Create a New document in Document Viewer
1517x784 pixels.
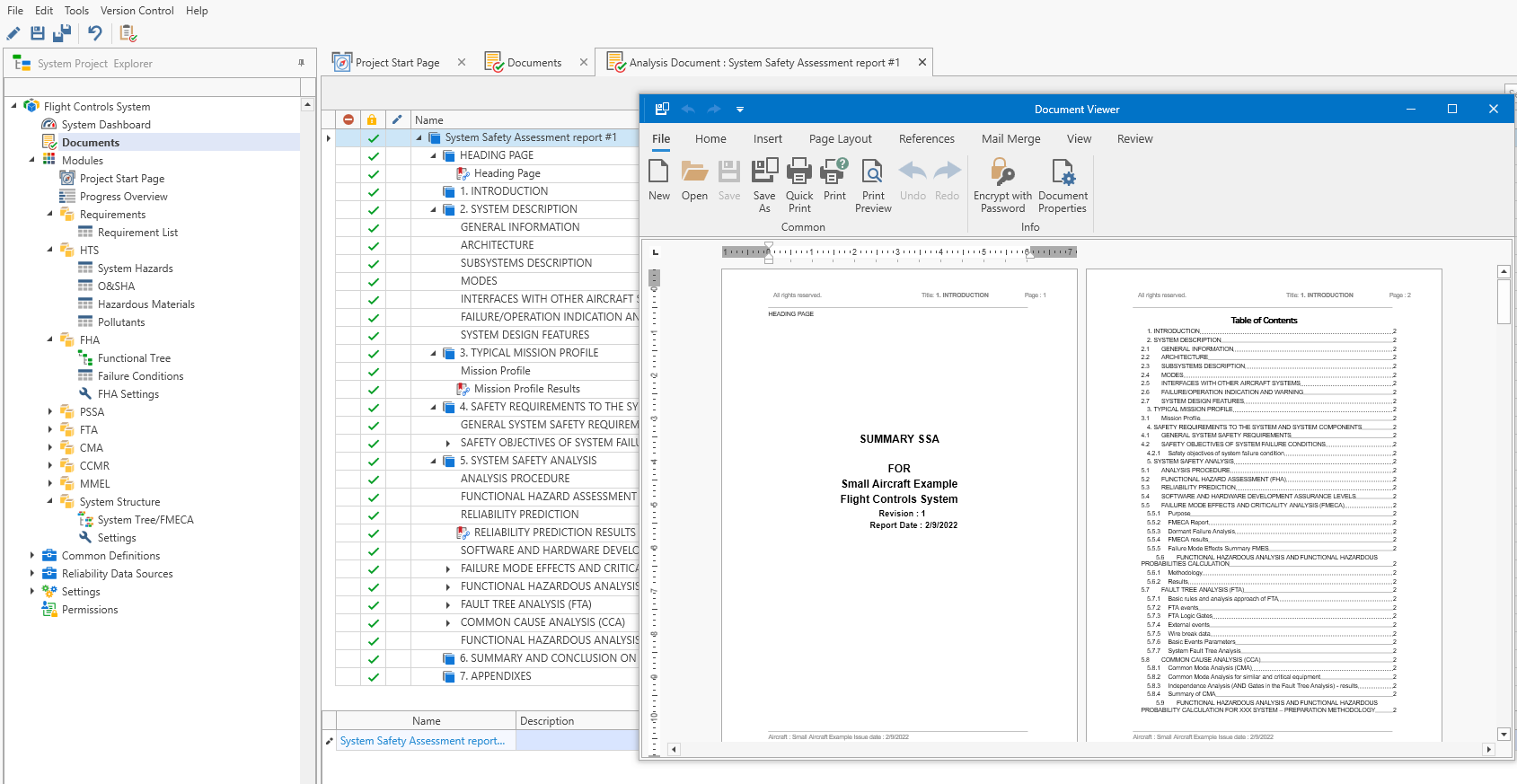[659, 181]
